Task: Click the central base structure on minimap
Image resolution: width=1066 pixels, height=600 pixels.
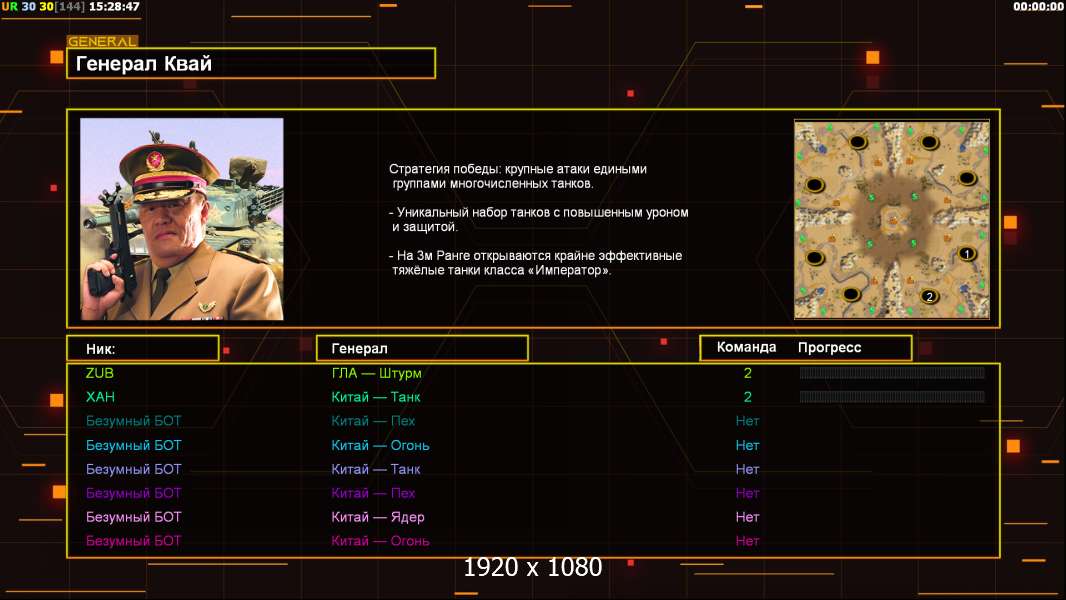Action: (x=891, y=218)
